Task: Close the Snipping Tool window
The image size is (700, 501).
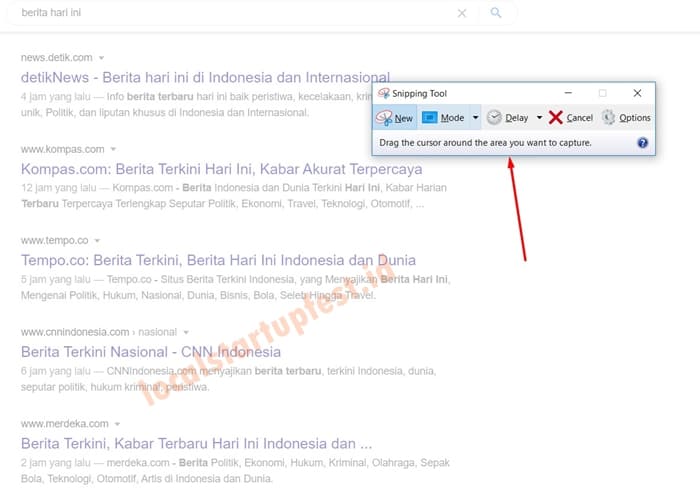Action: (x=637, y=93)
